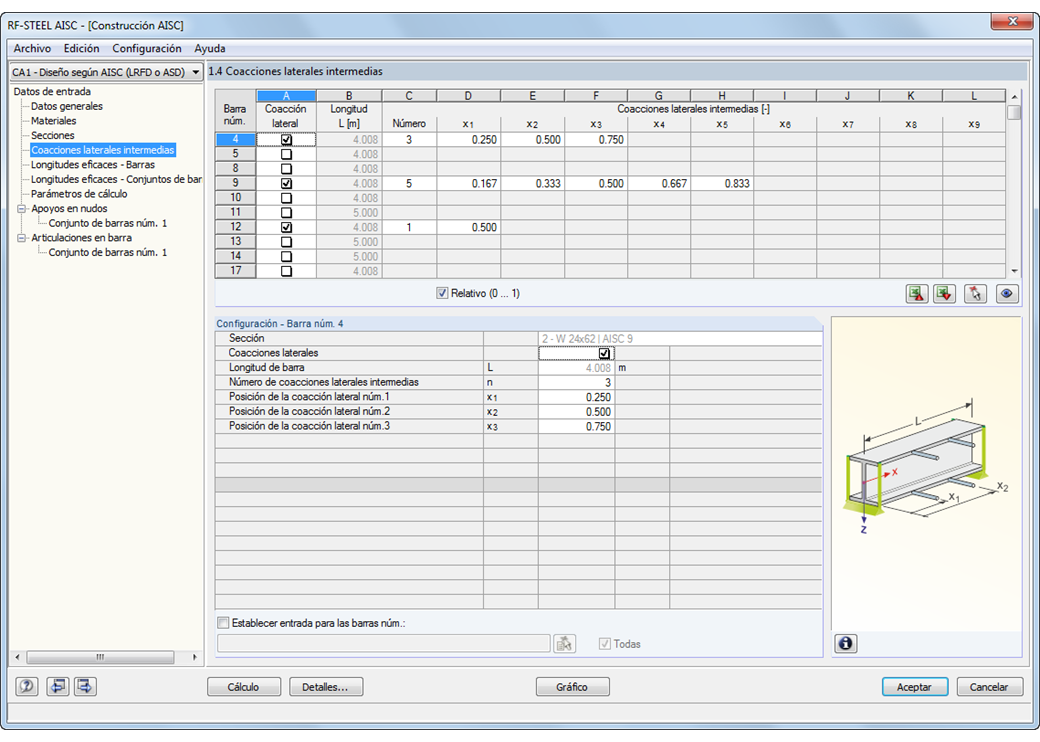Screen dimensions: 1040x742
Task: Go to next input window icon
Action: click(85, 686)
